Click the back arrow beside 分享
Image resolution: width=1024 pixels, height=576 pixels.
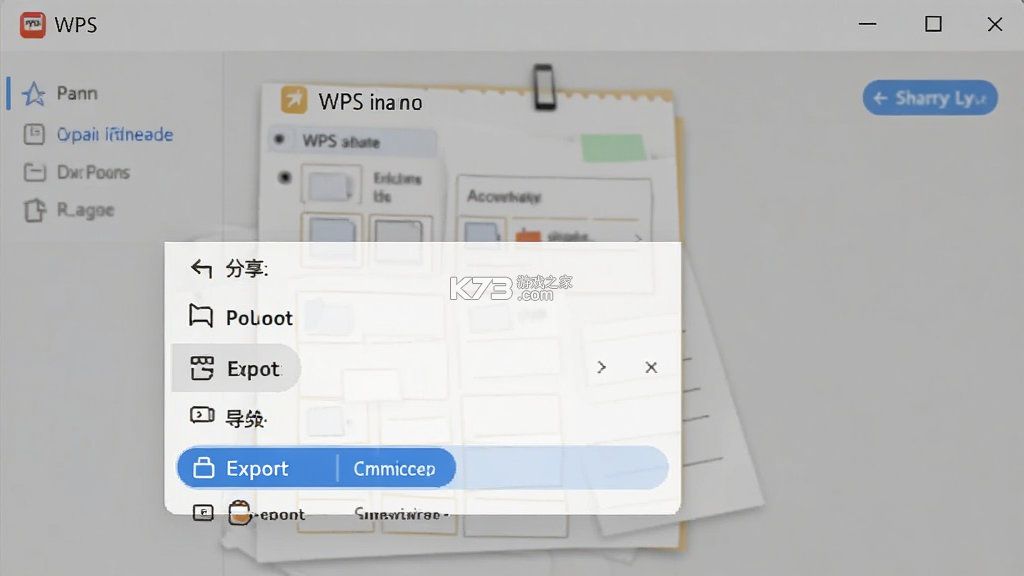tap(201, 268)
